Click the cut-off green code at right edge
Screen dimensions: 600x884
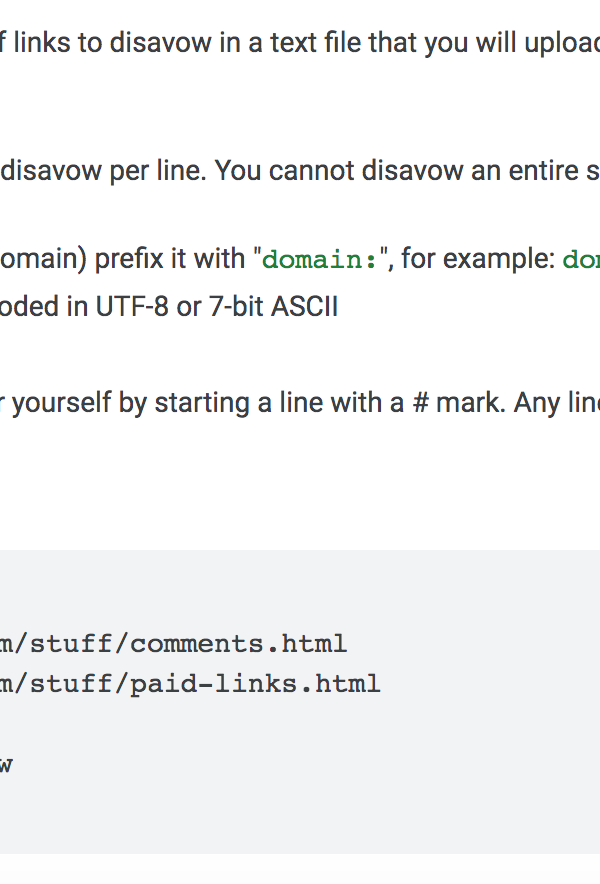click(x=581, y=260)
